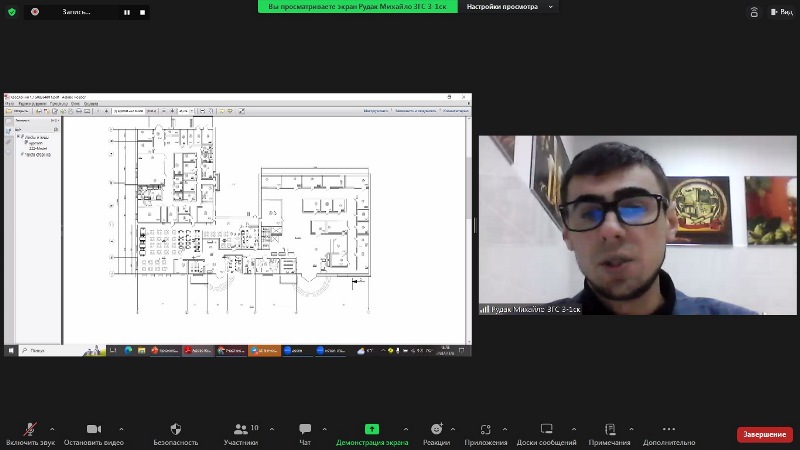The image size is (800, 450).
Task: Open Приложения apps panel
Action: pos(486,434)
